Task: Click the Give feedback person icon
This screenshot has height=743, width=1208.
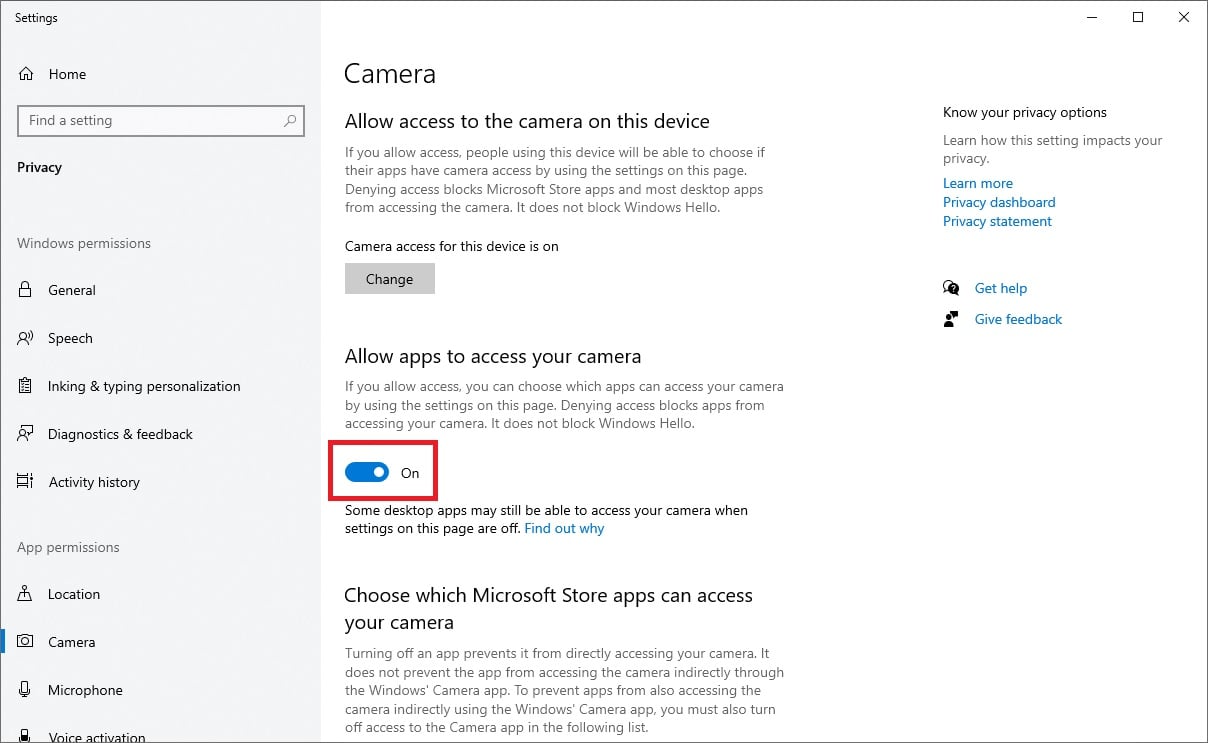Action: pyautogui.click(x=951, y=319)
